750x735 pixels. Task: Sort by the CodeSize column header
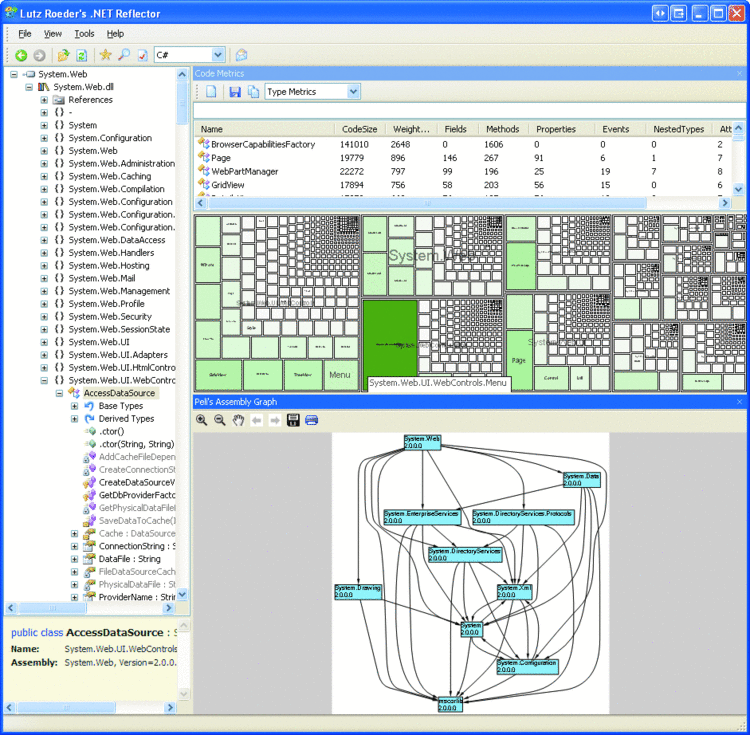point(360,129)
